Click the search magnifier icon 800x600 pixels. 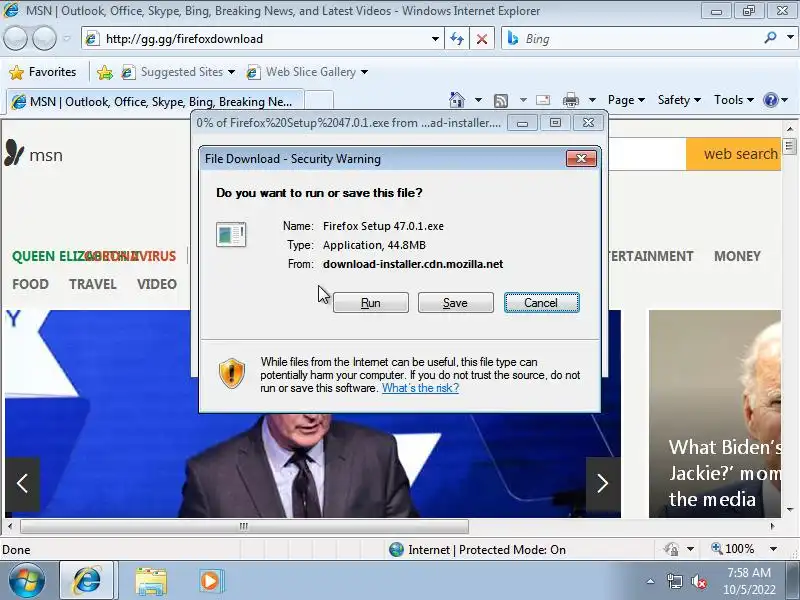[770, 37]
